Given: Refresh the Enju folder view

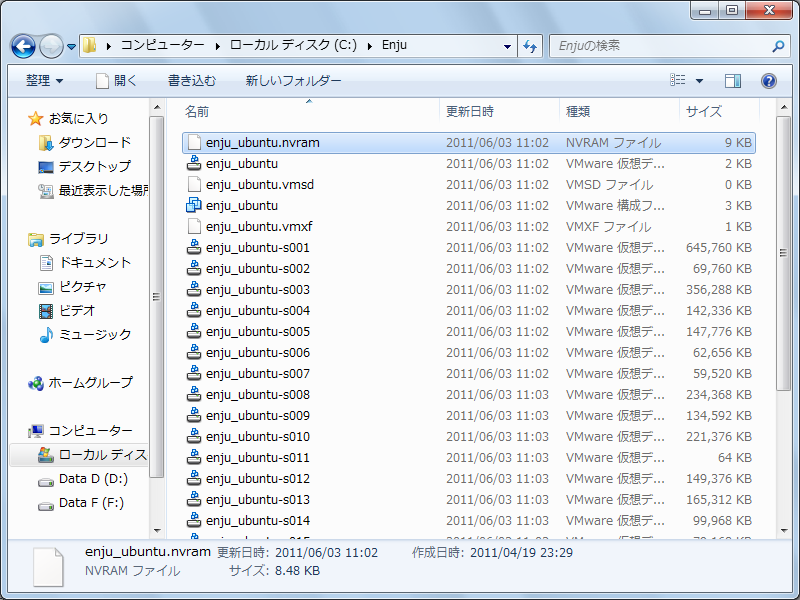Looking at the screenshot, I should click(530, 46).
